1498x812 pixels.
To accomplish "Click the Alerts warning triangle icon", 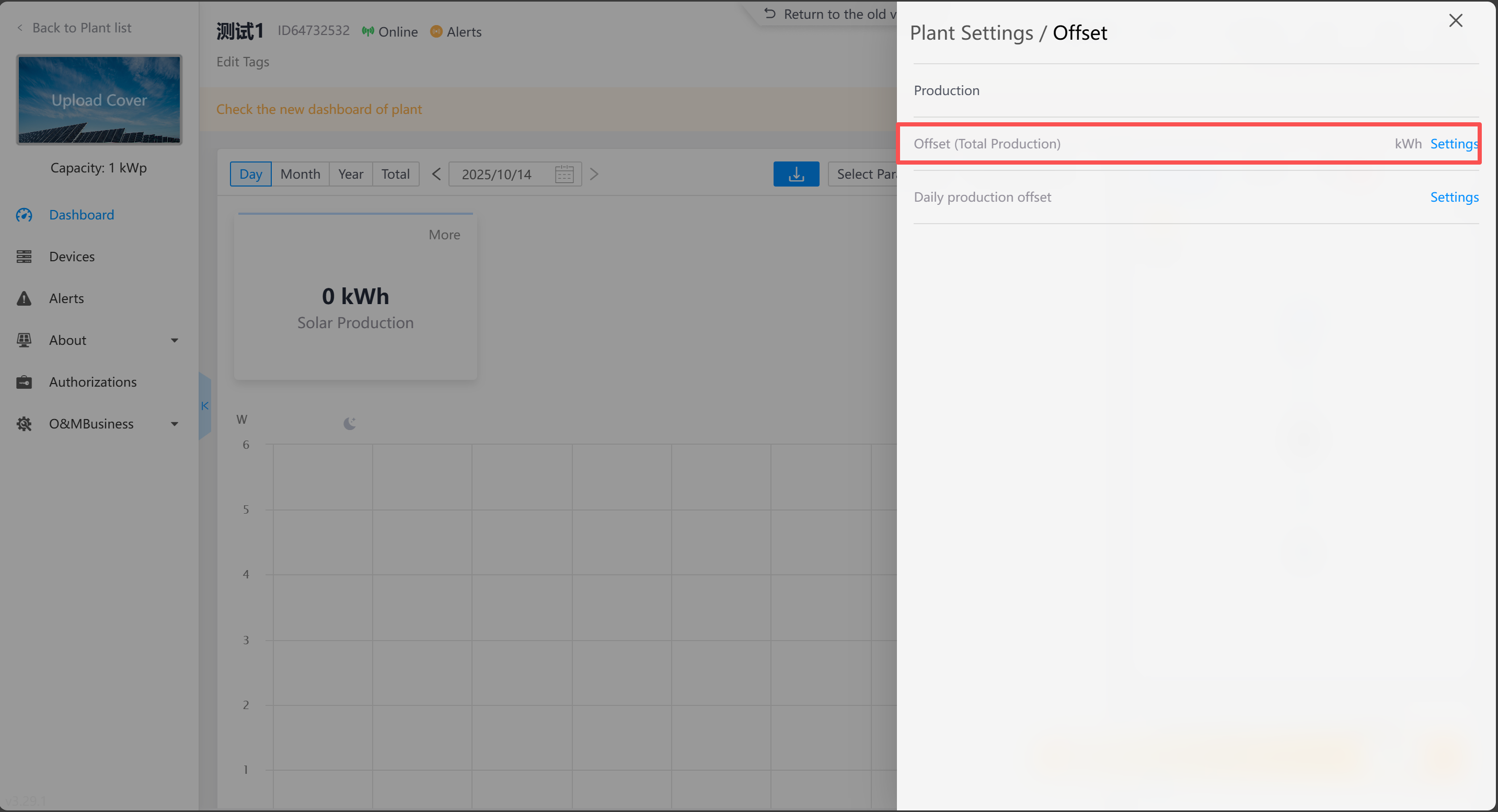I will point(24,298).
